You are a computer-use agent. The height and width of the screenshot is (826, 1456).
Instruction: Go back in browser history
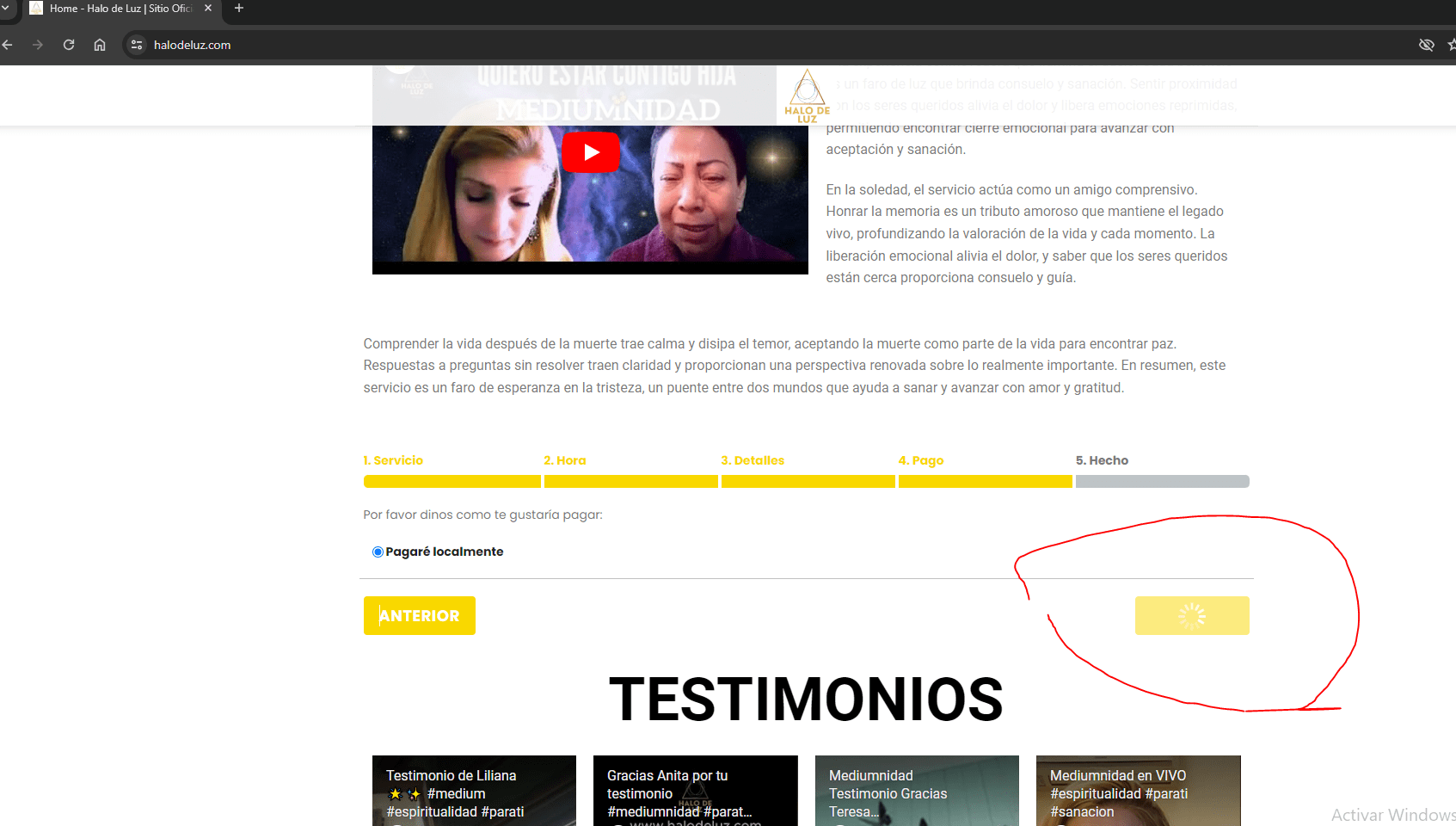tap(8, 45)
